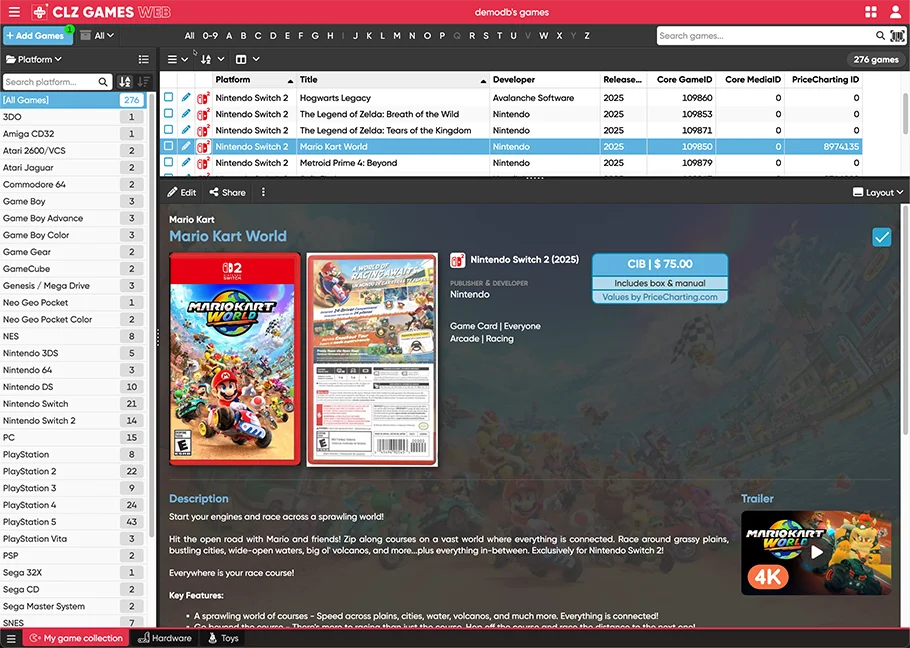Open the user account icon

(x=895, y=12)
